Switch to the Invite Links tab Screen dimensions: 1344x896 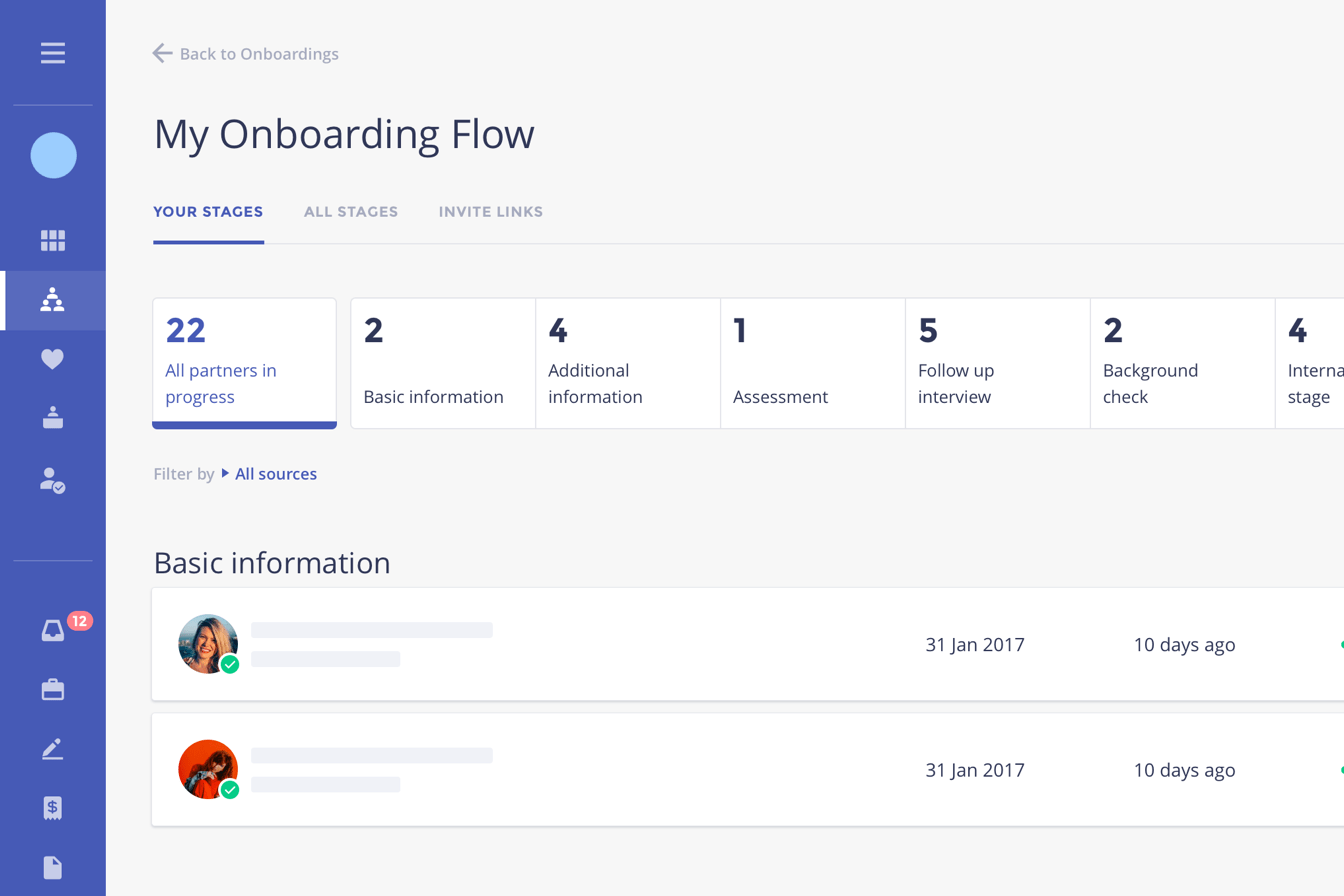[x=491, y=212]
